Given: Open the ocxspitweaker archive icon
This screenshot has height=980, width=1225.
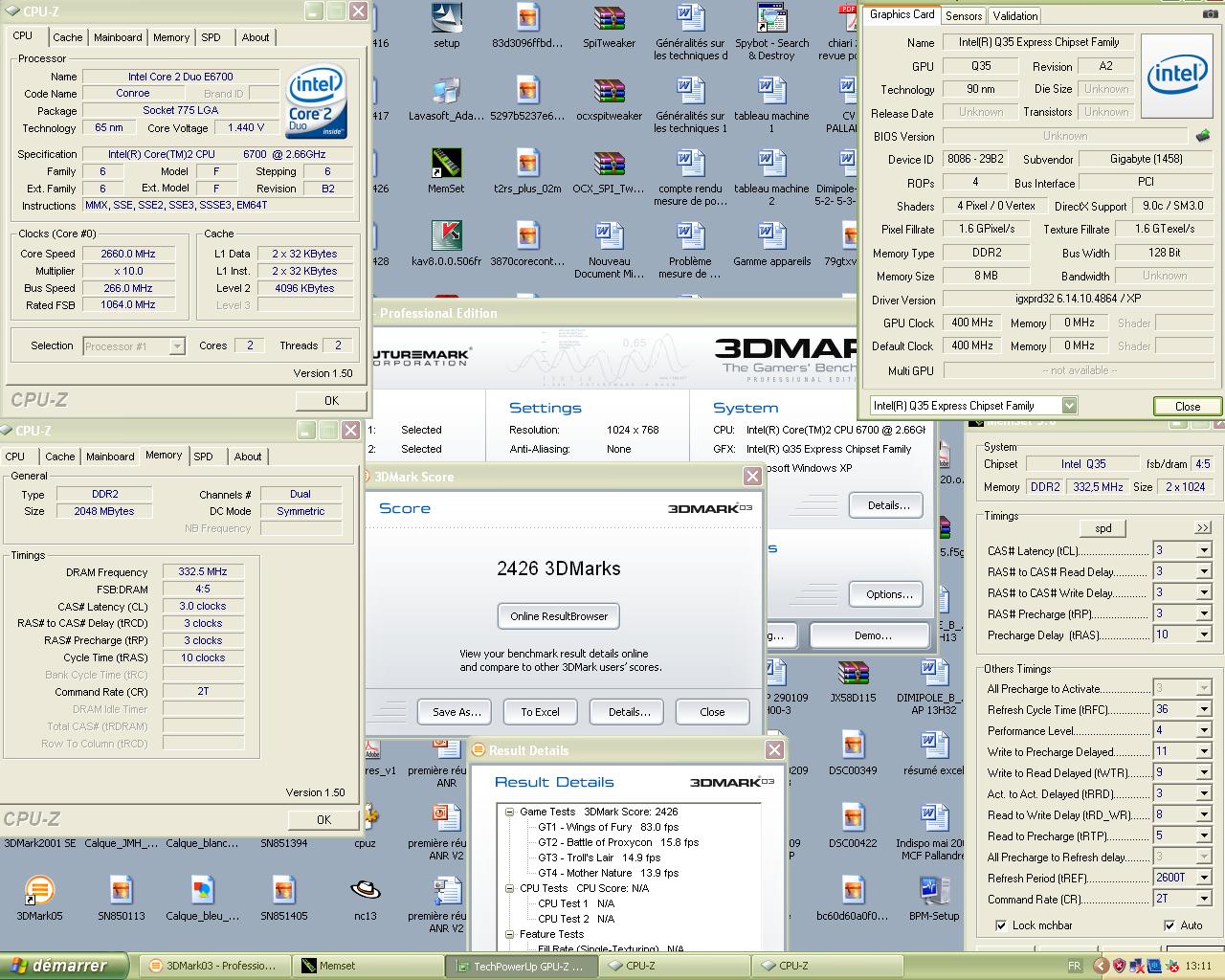Looking at the screenshot, I should point(609,91).
